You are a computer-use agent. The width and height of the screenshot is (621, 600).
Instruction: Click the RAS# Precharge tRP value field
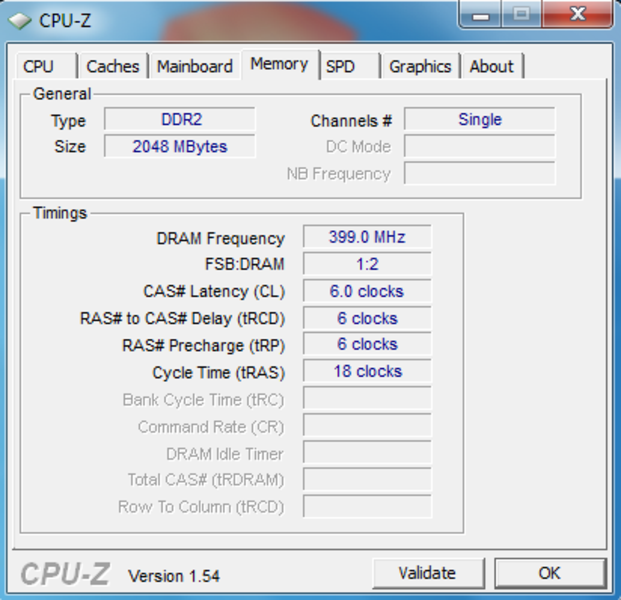(367, 344)
